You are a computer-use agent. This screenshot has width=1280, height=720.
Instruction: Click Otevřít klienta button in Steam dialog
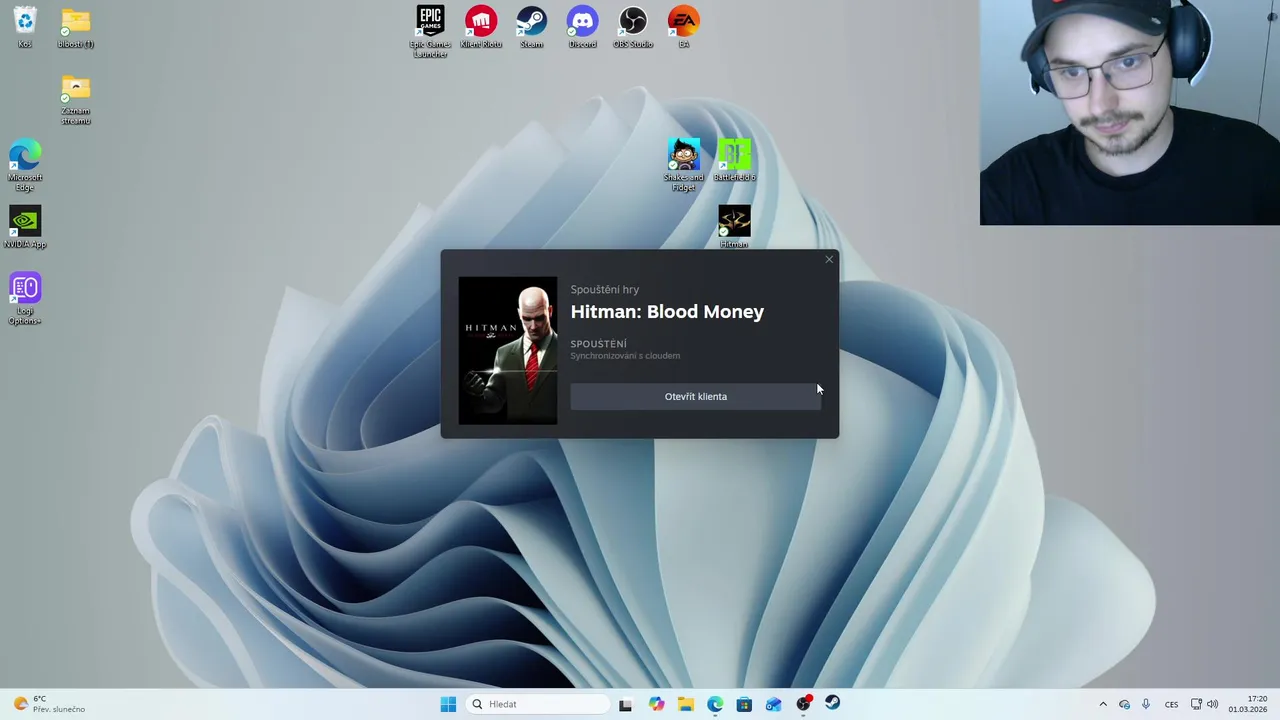click(696, 396)
